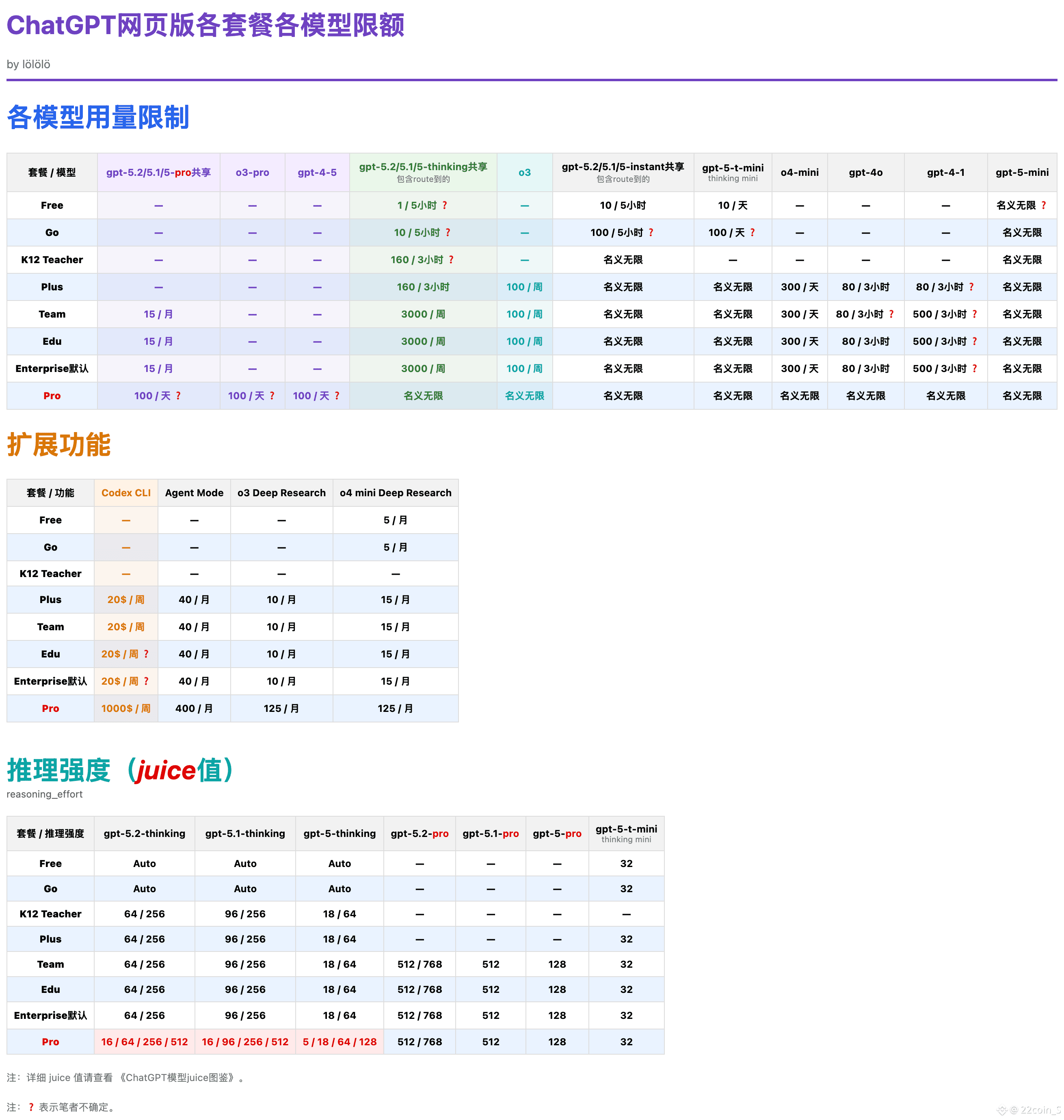This screenshot has width=1064, height=1120.
Task: Click the gpt-5.2-pro column header in juice table
Action: (x=419, y=833)
